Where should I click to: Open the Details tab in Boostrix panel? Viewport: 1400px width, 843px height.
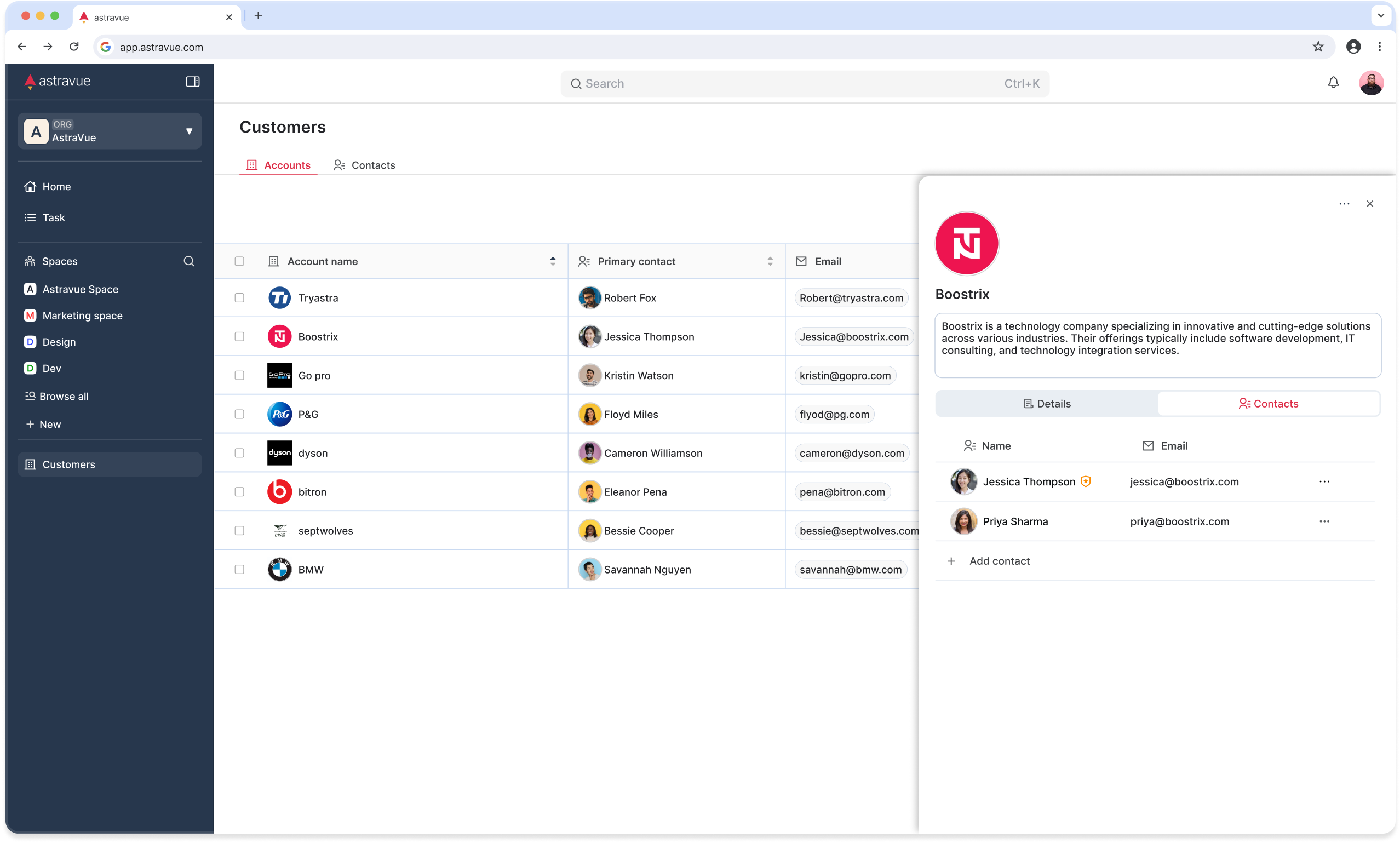click(1046, 404)
